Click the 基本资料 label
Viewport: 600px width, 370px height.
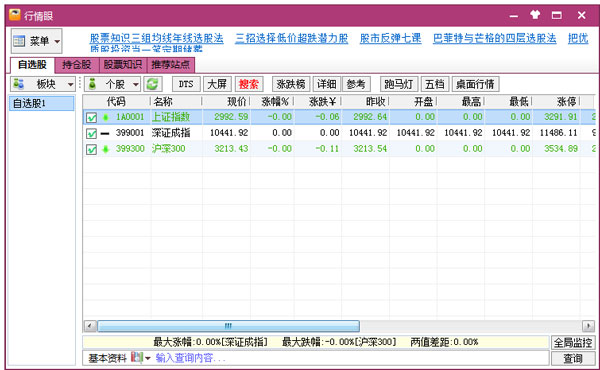click(x=108, y=358)
